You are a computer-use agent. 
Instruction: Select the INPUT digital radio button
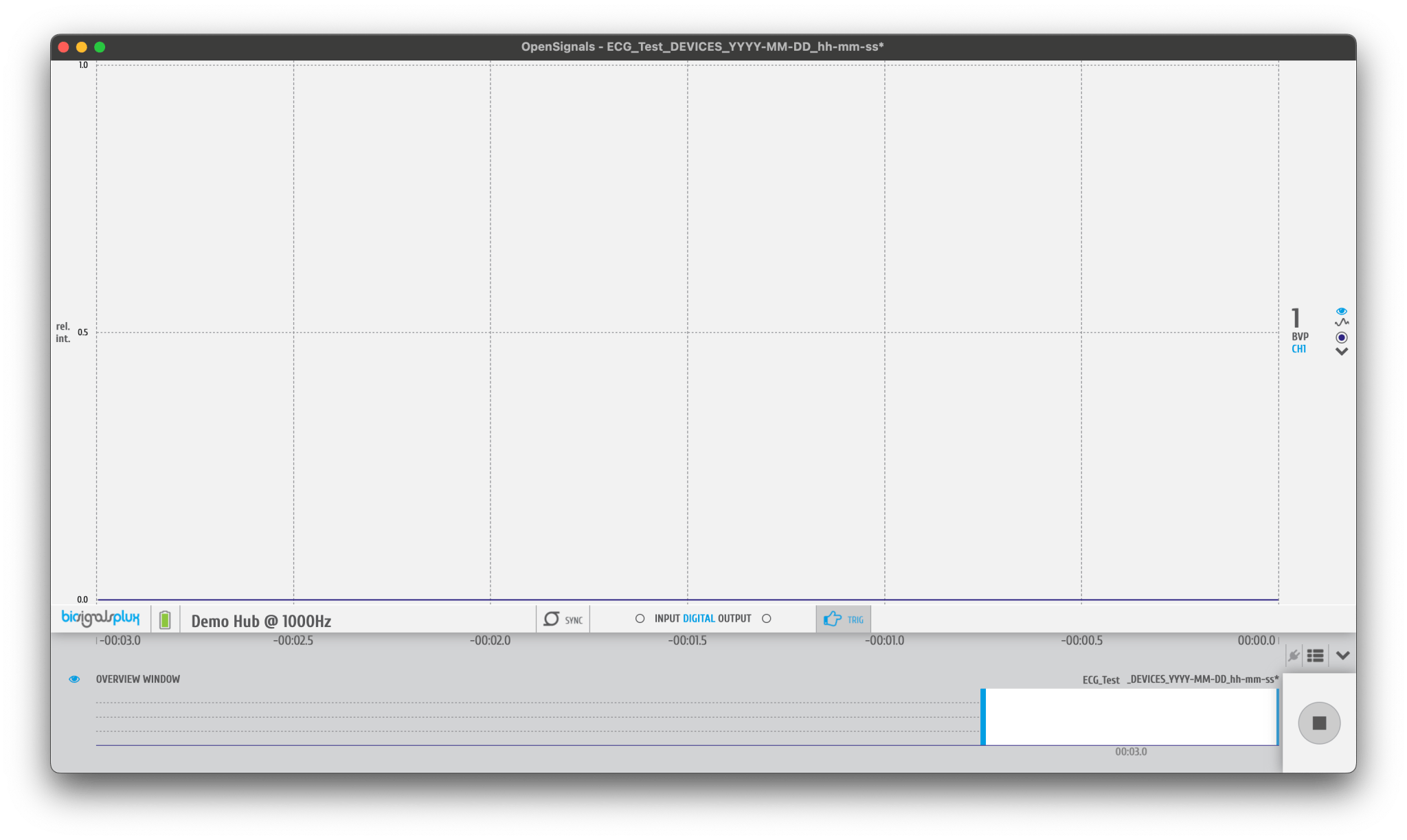(x=640, y=618)
